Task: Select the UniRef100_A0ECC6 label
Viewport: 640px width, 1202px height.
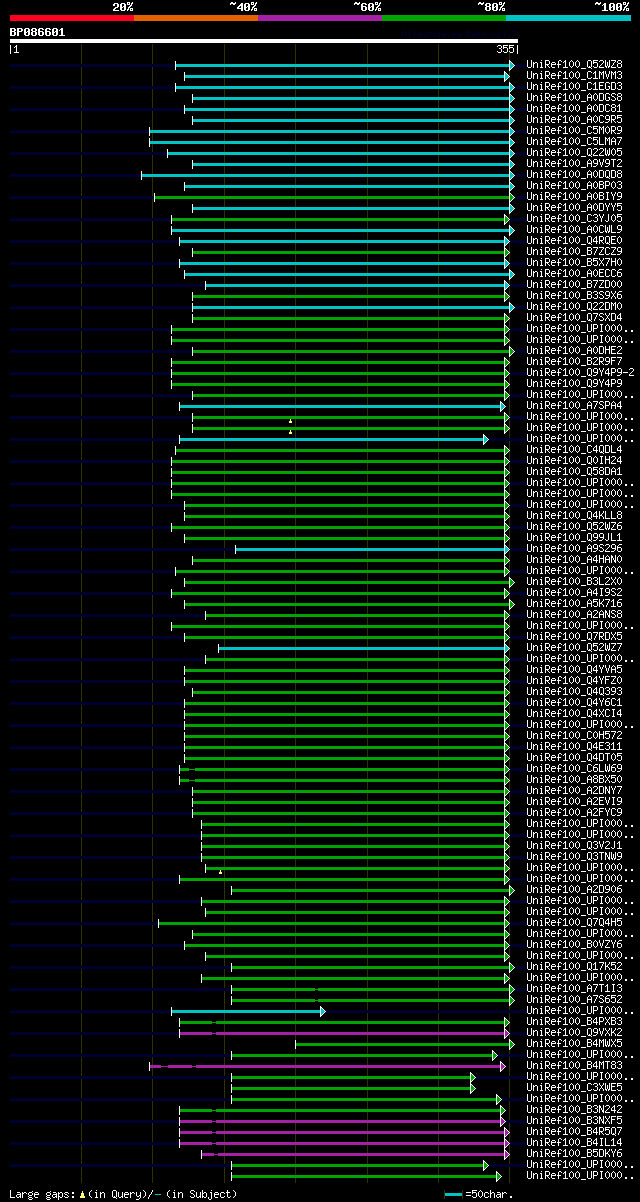Action: [574, 273]
